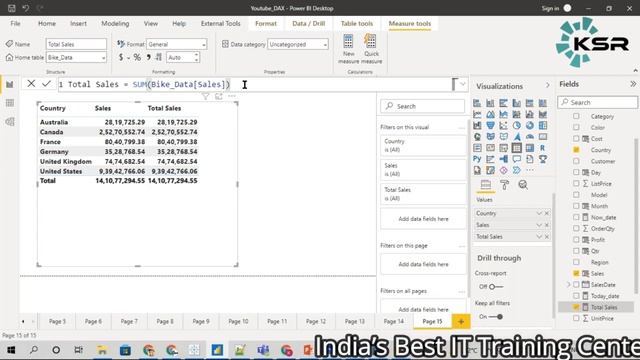The image size is (640, 360).
Task: Open Country value field options arrow
Action: point(539,213)
